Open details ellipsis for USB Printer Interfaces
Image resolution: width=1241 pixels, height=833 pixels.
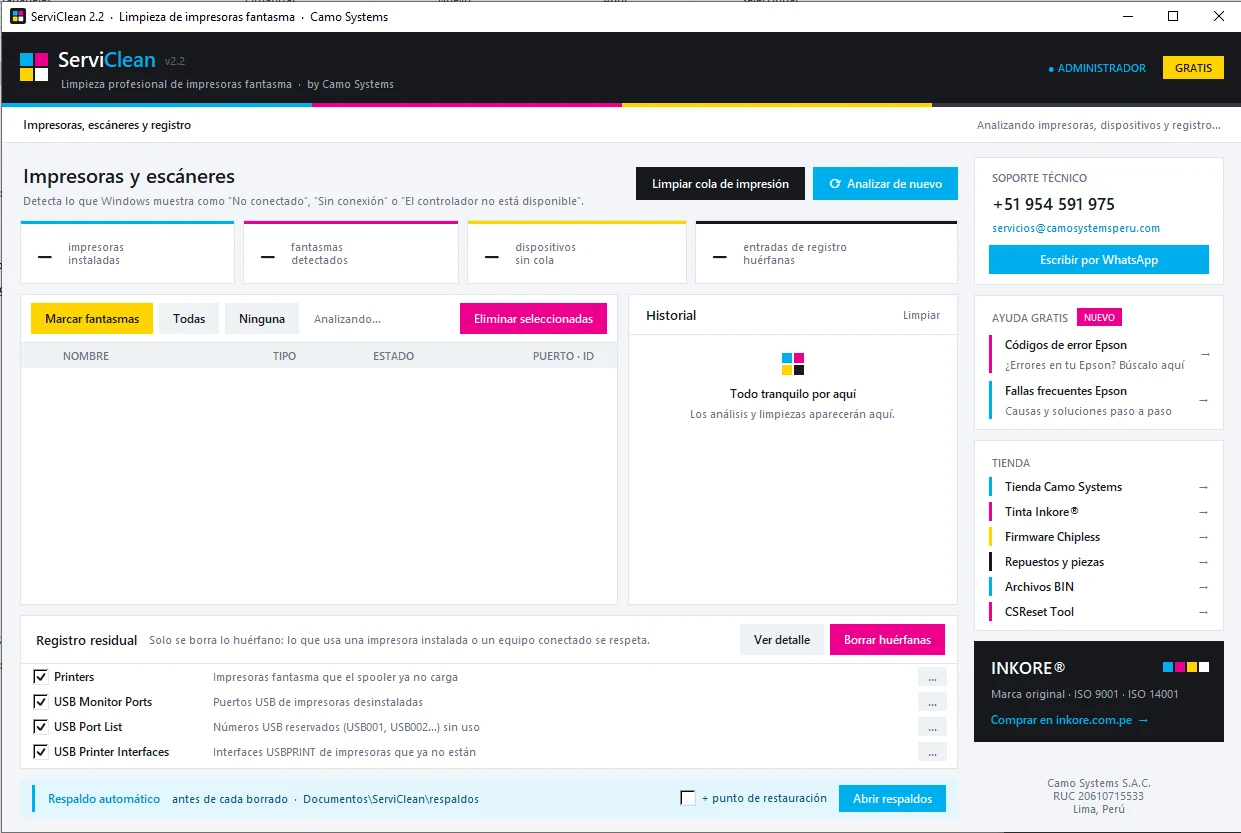pos(932,752)
